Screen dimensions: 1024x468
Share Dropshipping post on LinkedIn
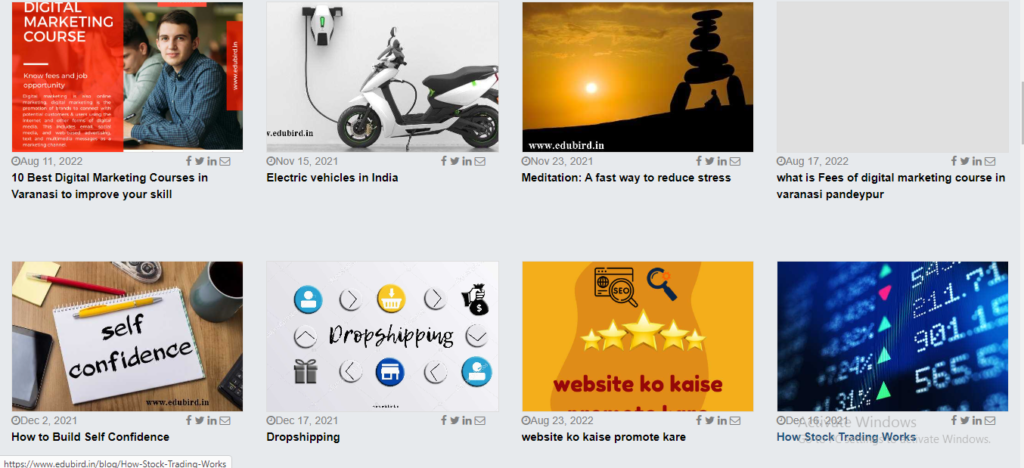[467, 420]
